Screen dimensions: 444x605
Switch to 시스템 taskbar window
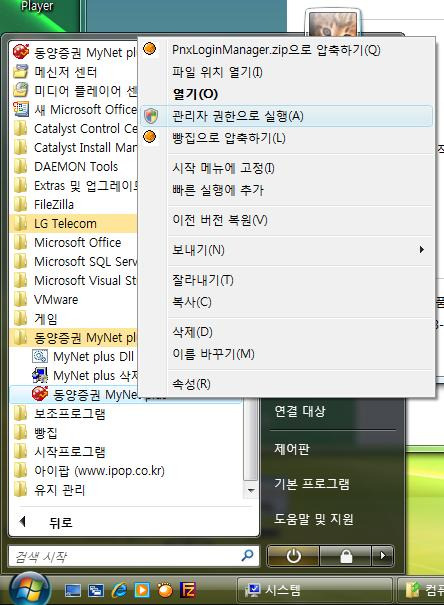pos(314,590)
